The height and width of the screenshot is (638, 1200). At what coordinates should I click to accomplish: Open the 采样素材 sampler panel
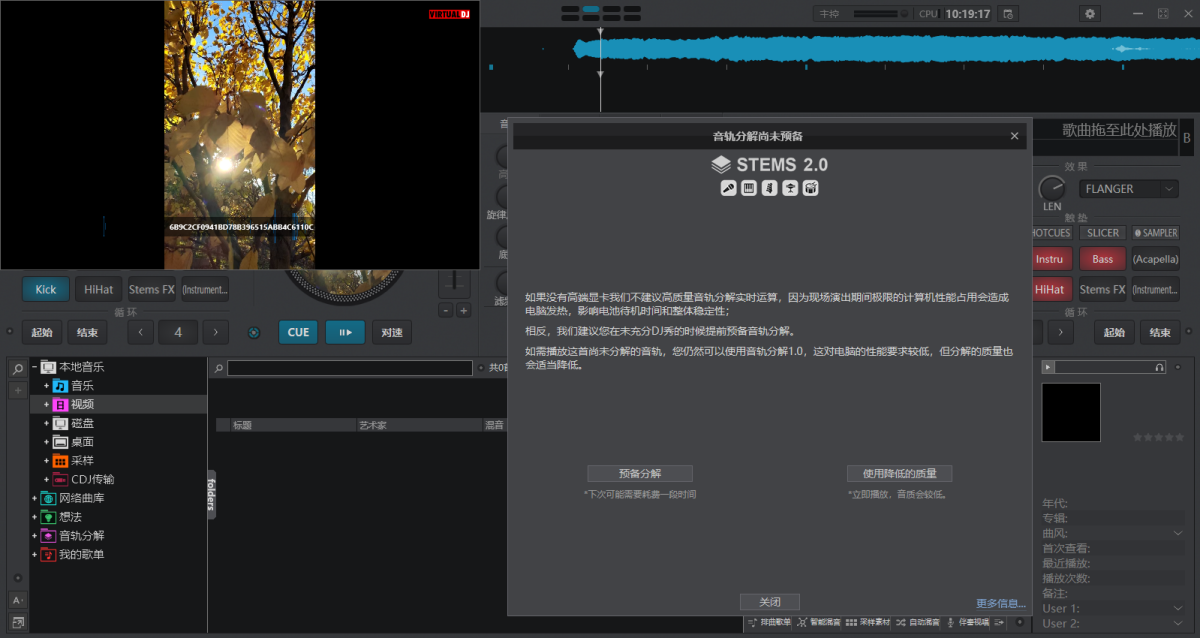tap(871, 622)
